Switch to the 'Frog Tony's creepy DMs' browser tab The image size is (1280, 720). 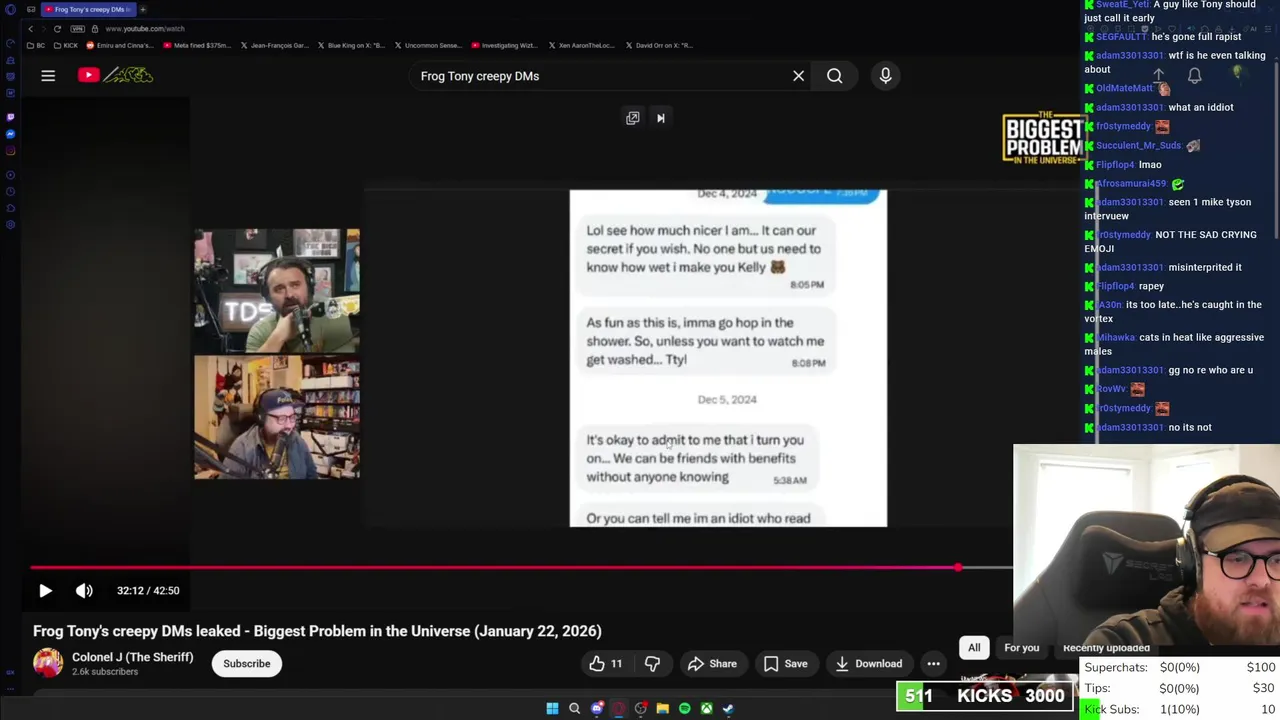[x=88, y=9]
